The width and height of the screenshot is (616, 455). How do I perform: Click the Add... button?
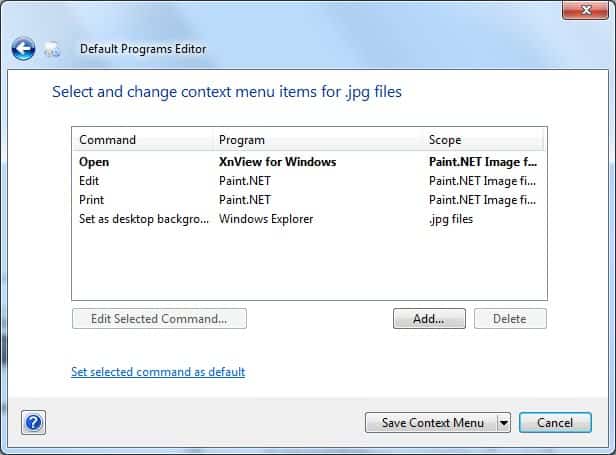429,319
